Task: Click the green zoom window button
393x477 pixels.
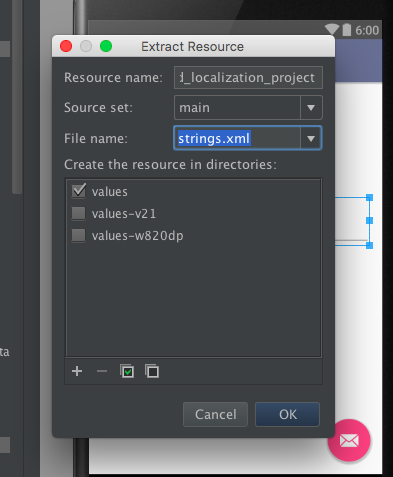Action: click(106, 46)
